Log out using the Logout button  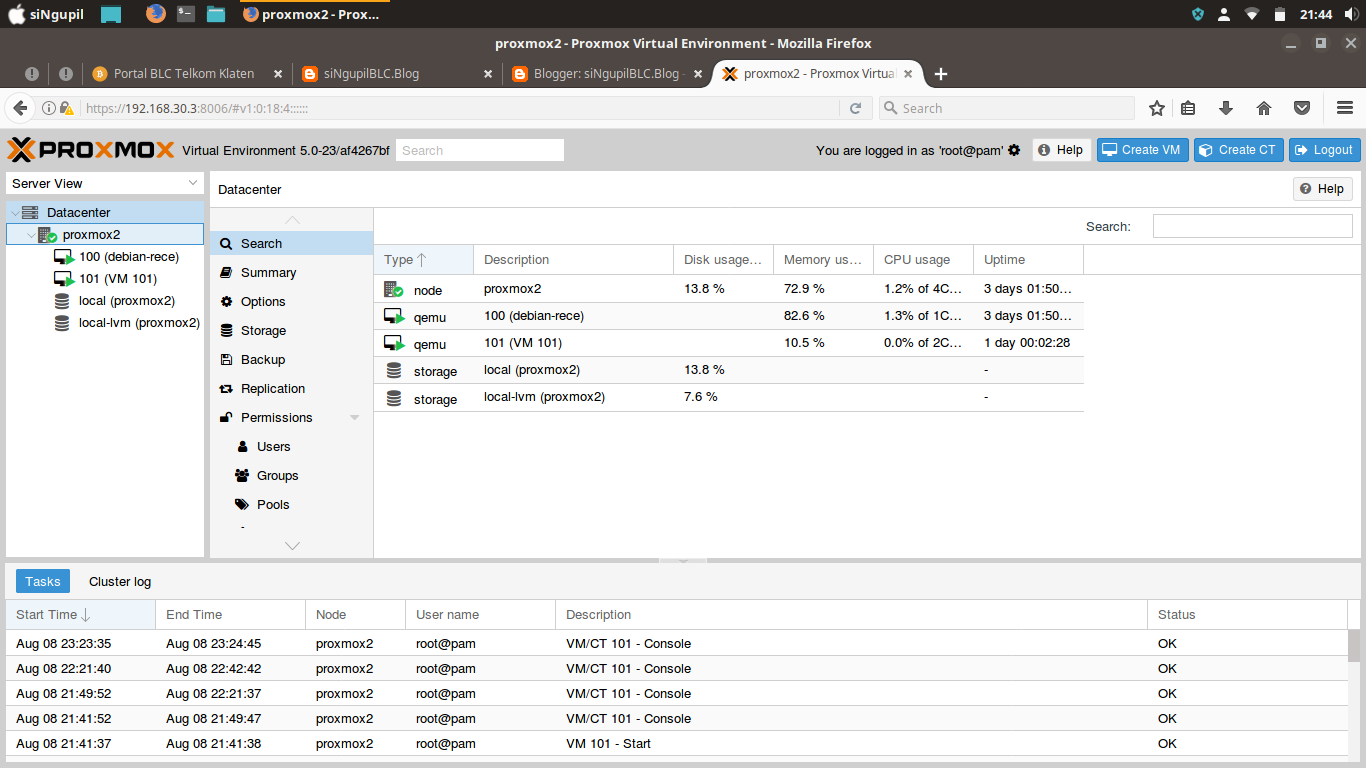1325,150
